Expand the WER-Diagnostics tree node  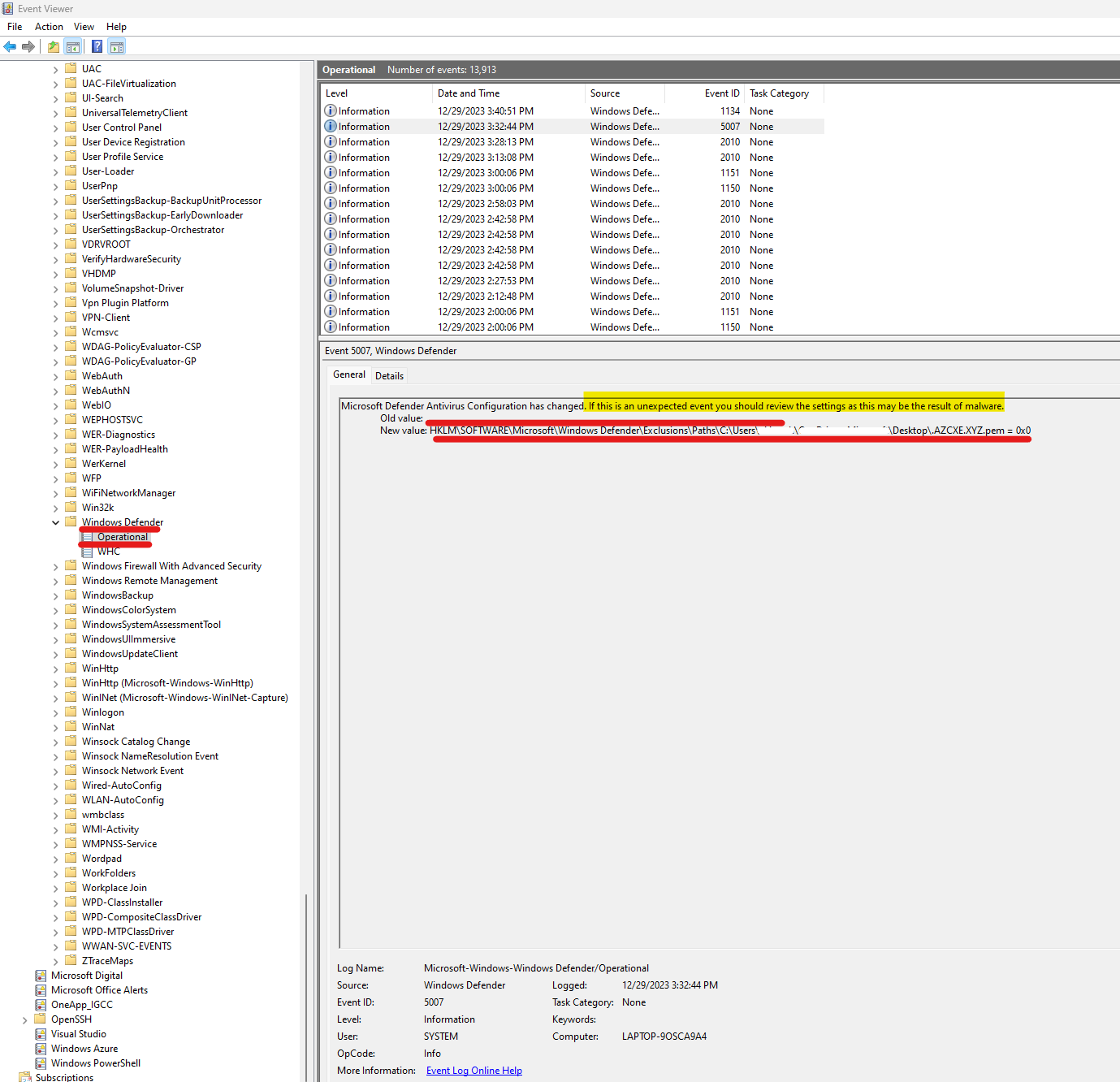[x=56, y=435]
